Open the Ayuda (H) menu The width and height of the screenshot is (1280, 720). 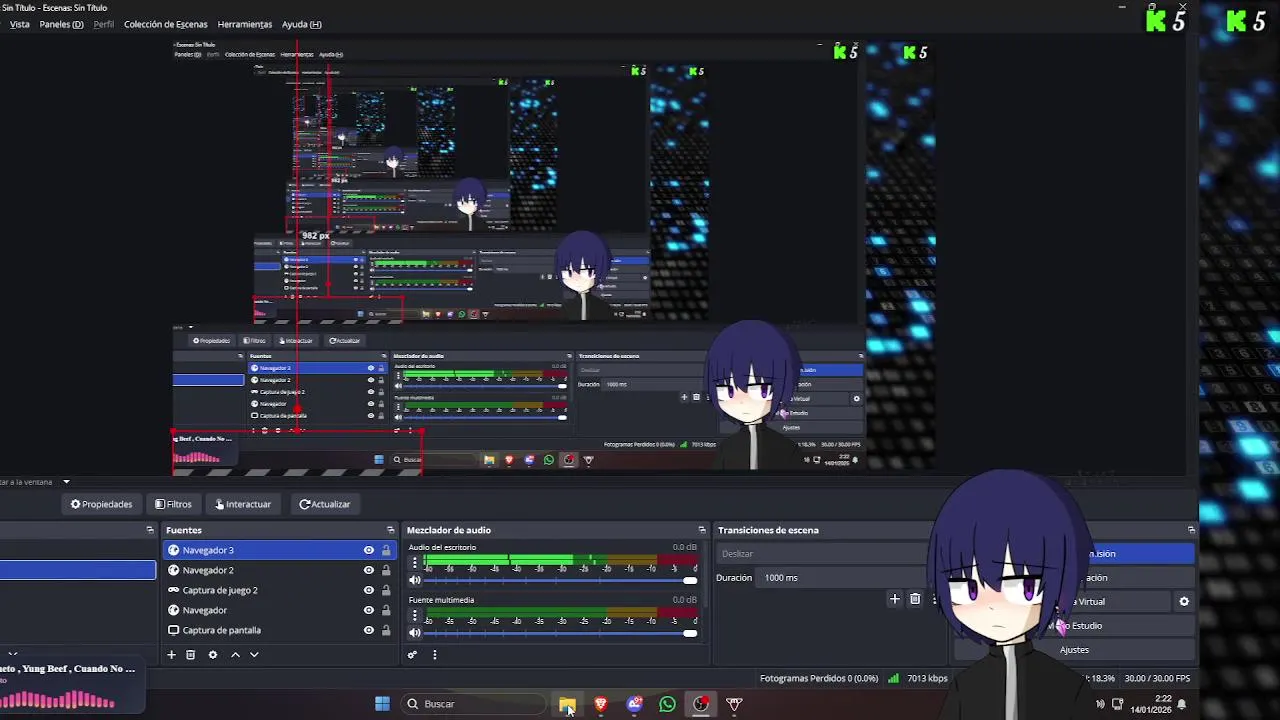[x=301, y=24]
